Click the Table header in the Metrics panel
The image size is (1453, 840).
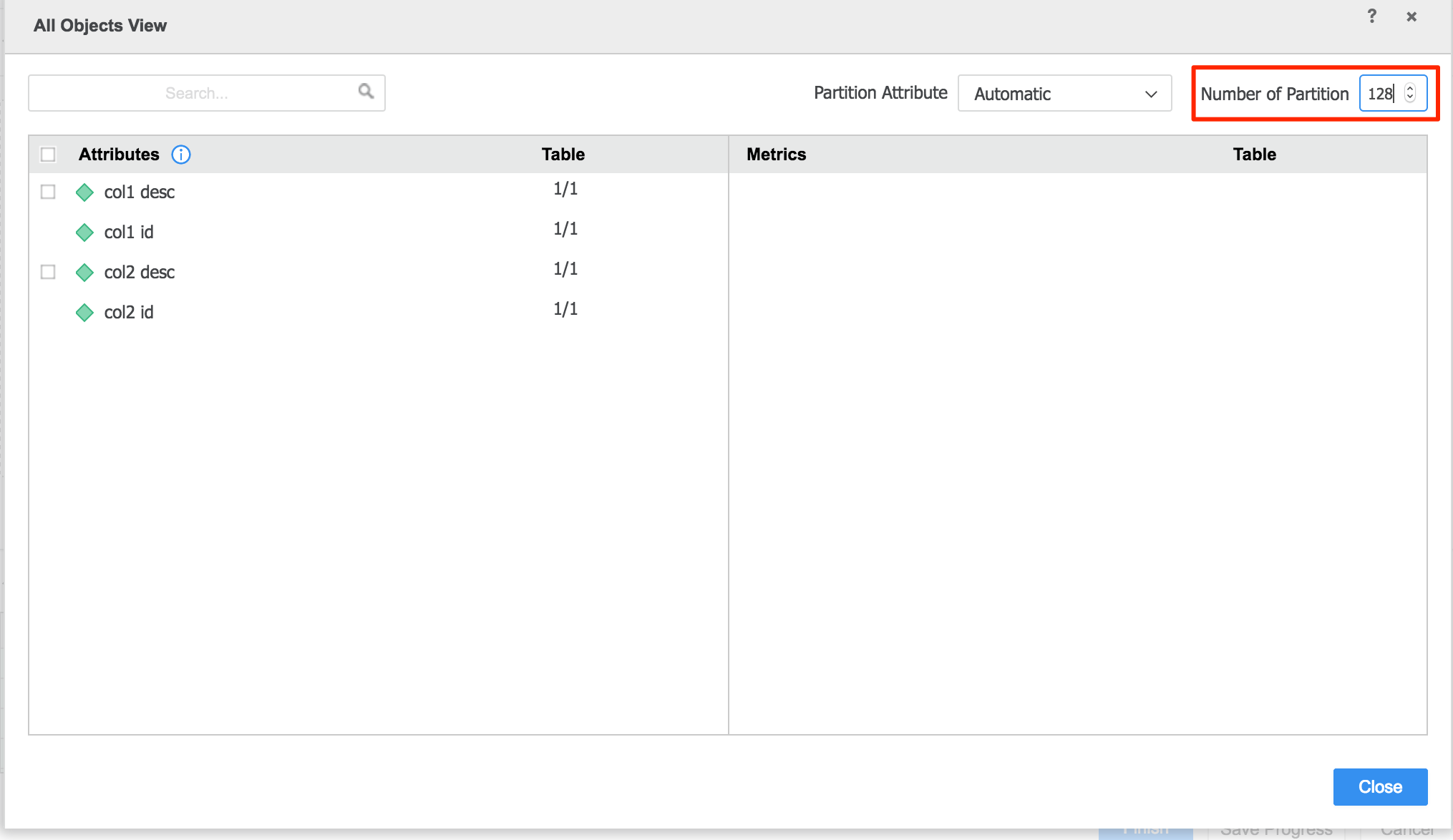(1254, 155)
